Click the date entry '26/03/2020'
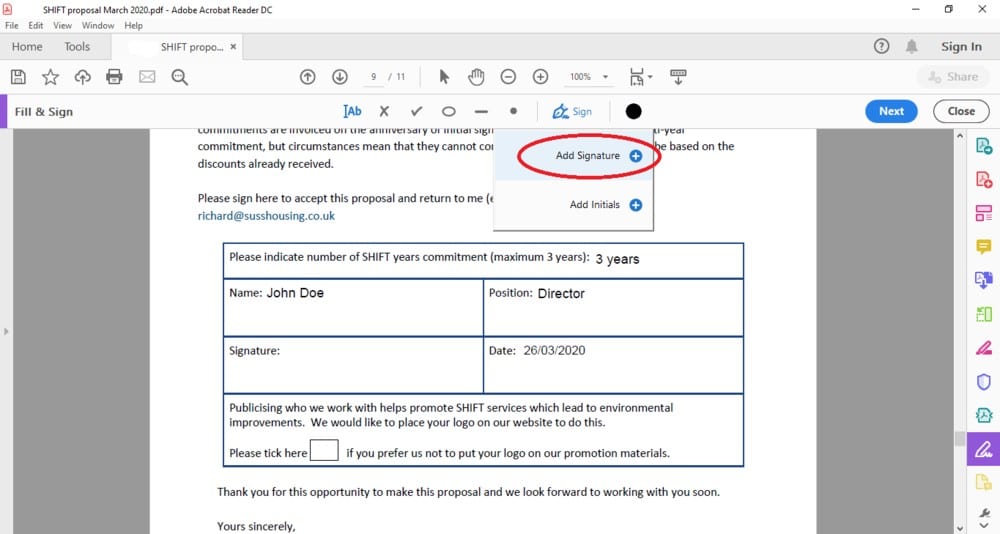The image size is (1000, 534). coord(554,350)
